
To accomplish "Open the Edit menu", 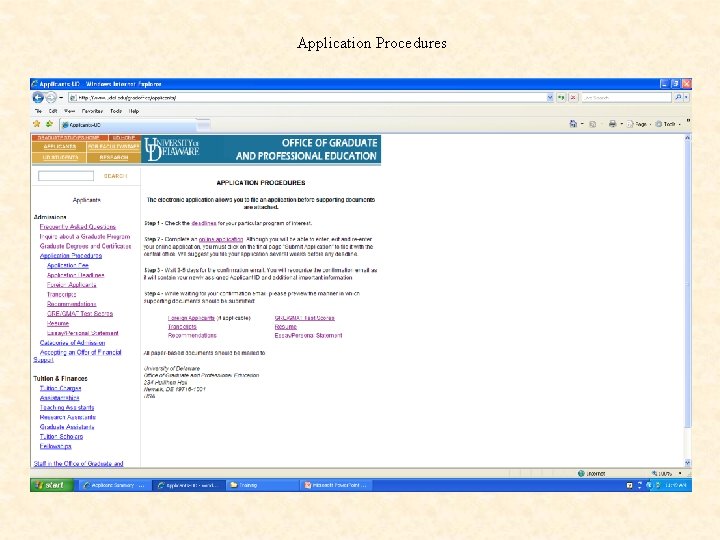I will tap(53, 111).
